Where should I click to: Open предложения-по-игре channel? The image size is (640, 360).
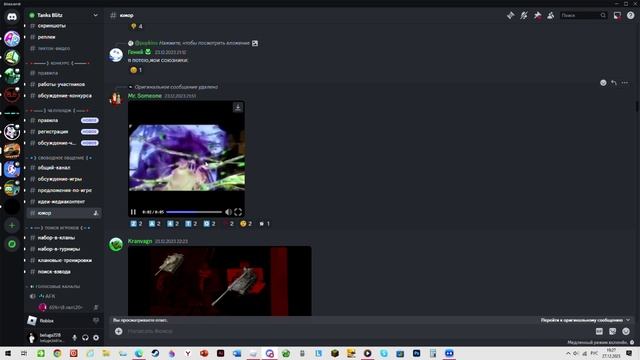64,191
